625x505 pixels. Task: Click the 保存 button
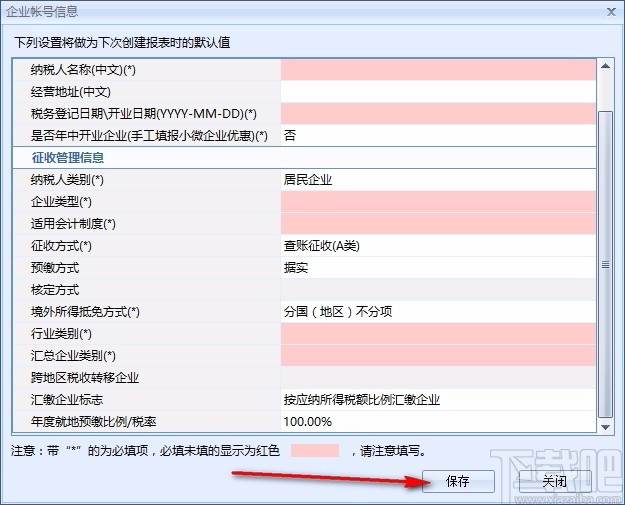click(458, 481)
